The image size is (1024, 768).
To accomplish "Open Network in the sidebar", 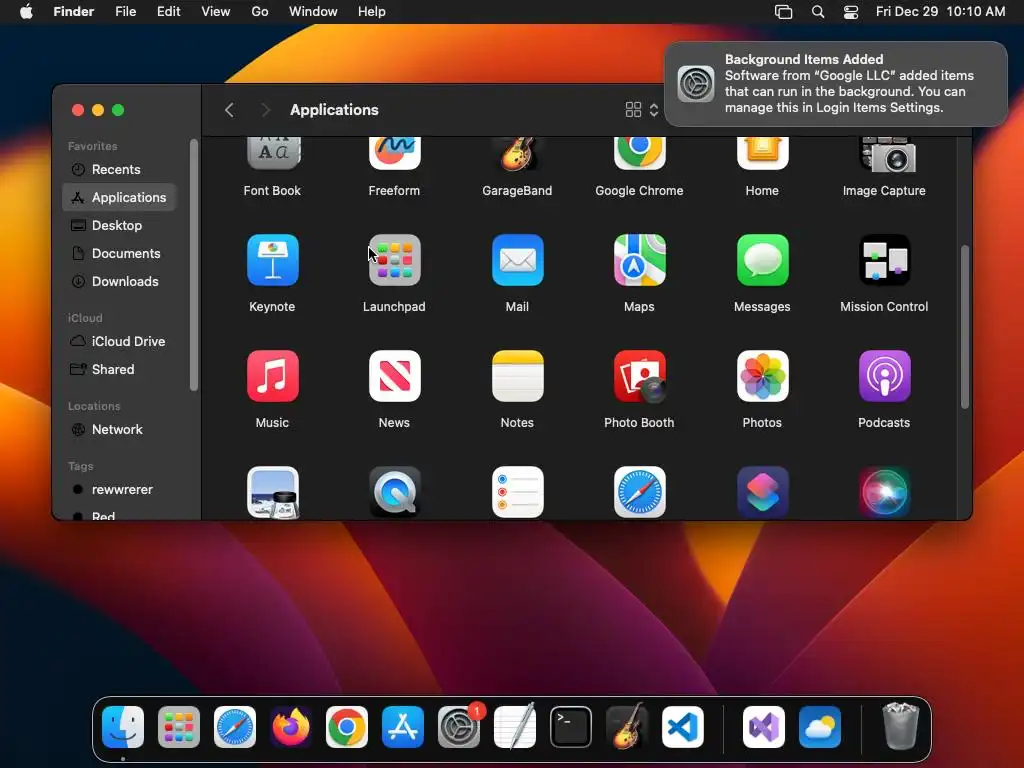I will [119, 430].
